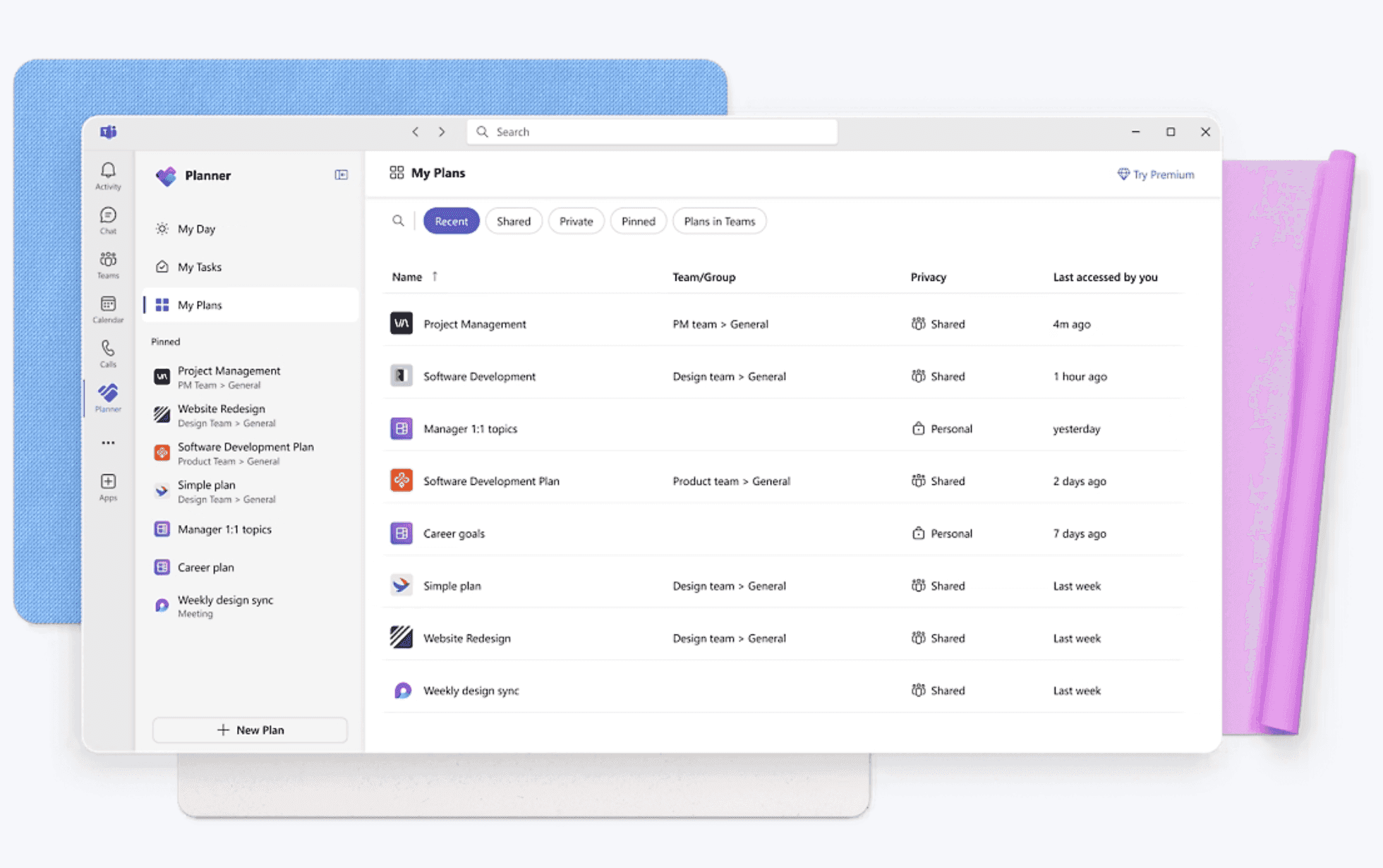
Task: Open the Apps store icon
Action: pyautogui.click(x=107, y=485)
